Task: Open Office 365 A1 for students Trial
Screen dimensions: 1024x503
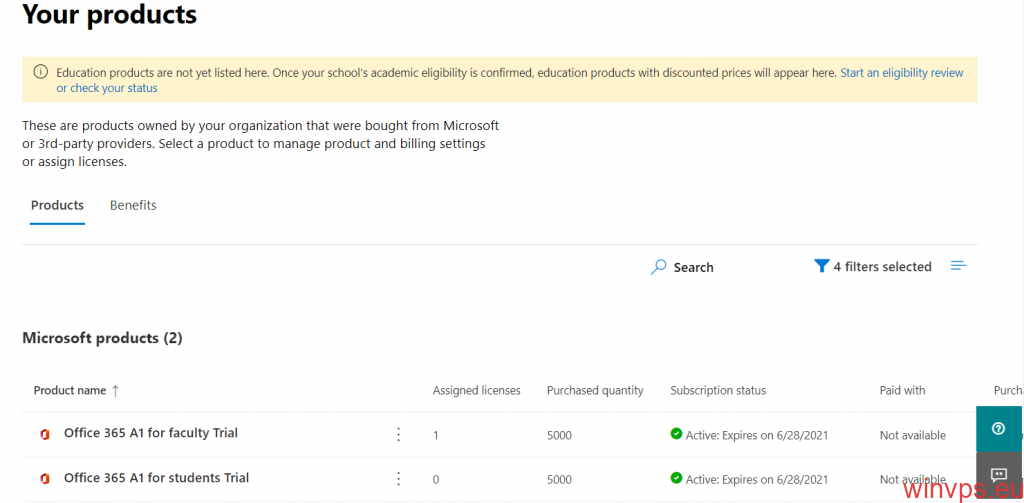Action: coord(156,478)
